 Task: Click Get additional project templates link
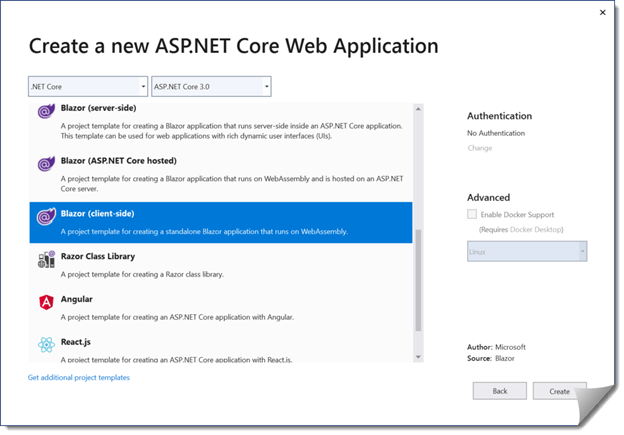point(79,377)
